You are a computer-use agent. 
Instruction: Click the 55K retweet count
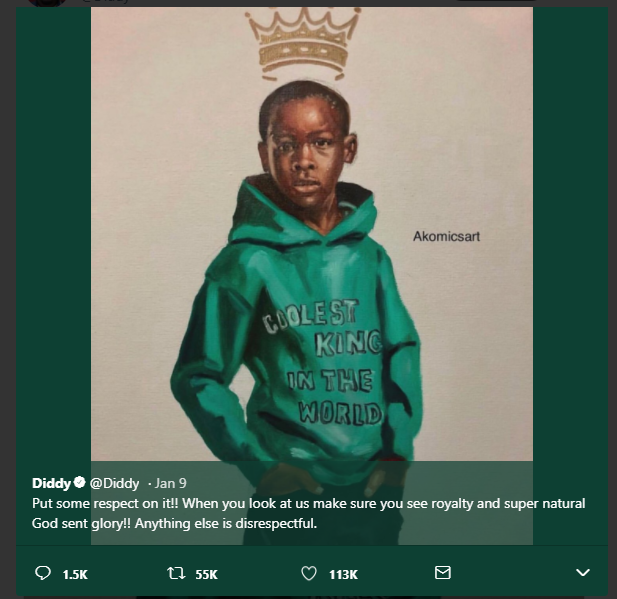[207, 575]
